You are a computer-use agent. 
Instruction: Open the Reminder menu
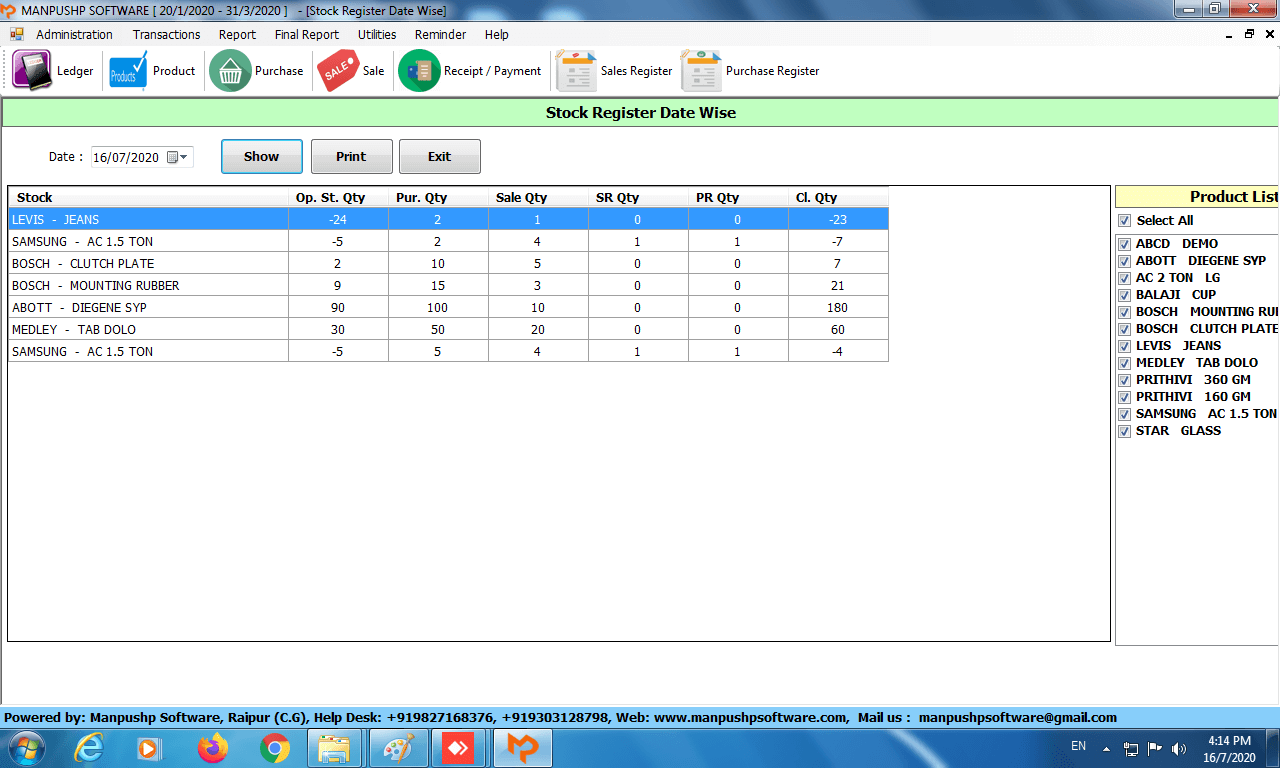pyautogui.click(x=440, y=34)
